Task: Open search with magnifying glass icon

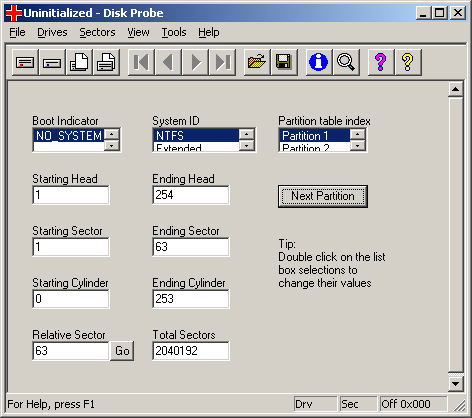Action: pos(346,62)
